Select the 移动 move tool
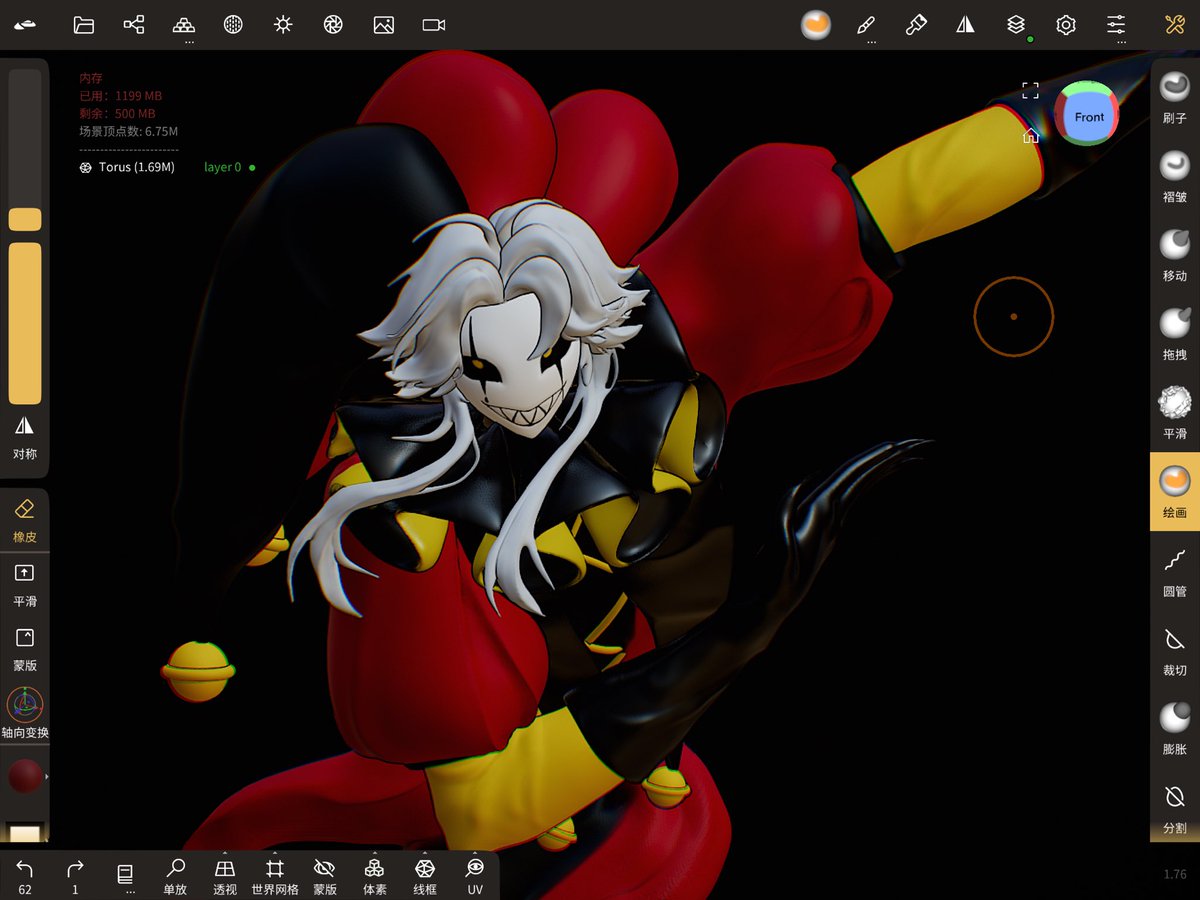The width and height of the screenshot is (1200, 900). pos(1175,255)
